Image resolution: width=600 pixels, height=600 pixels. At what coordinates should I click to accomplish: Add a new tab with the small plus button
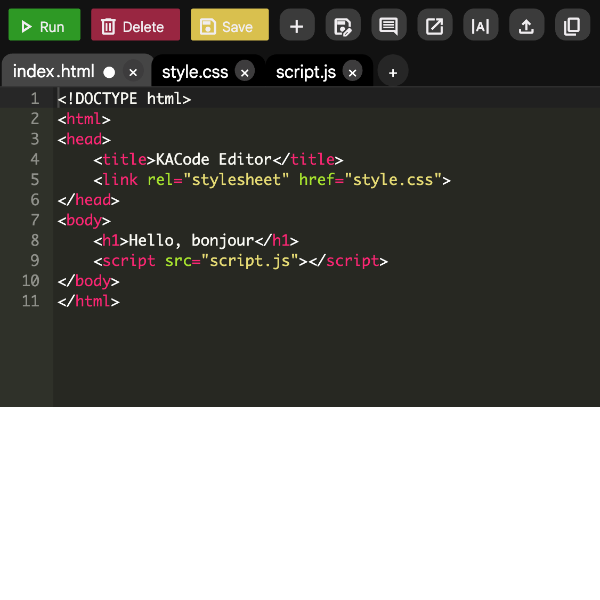click(393, 73)
